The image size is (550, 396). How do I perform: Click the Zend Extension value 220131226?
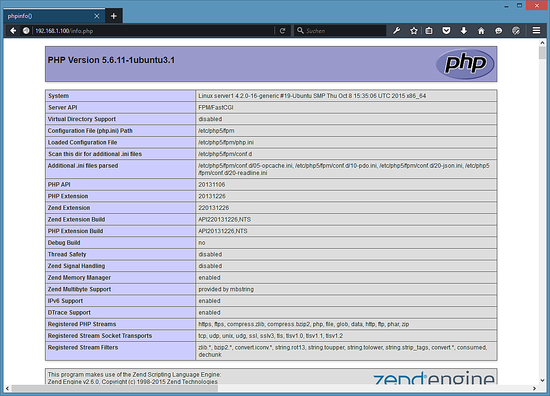tap(214, 208)
